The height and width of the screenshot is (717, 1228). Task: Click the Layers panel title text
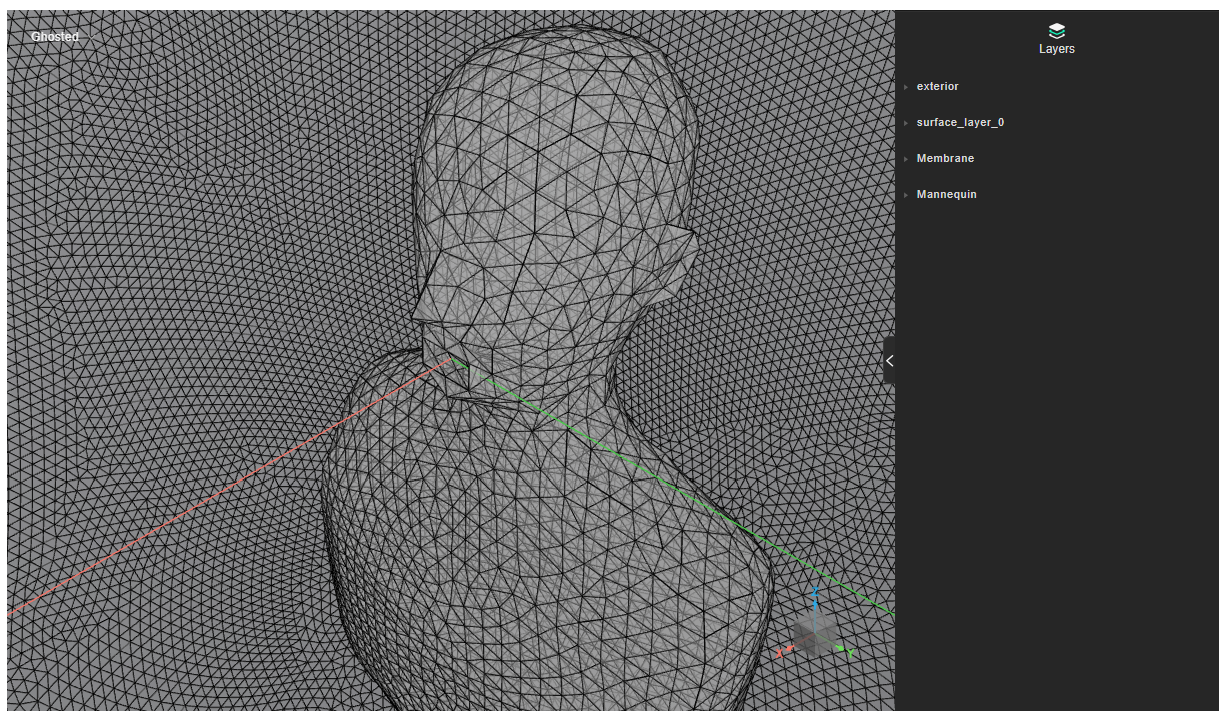point(1057,49)
